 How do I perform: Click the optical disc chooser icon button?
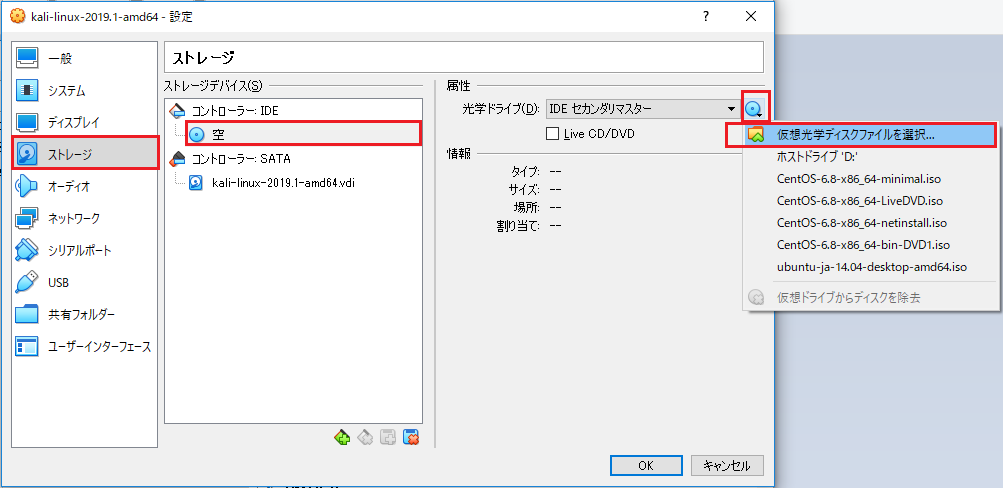click(755, 110)
